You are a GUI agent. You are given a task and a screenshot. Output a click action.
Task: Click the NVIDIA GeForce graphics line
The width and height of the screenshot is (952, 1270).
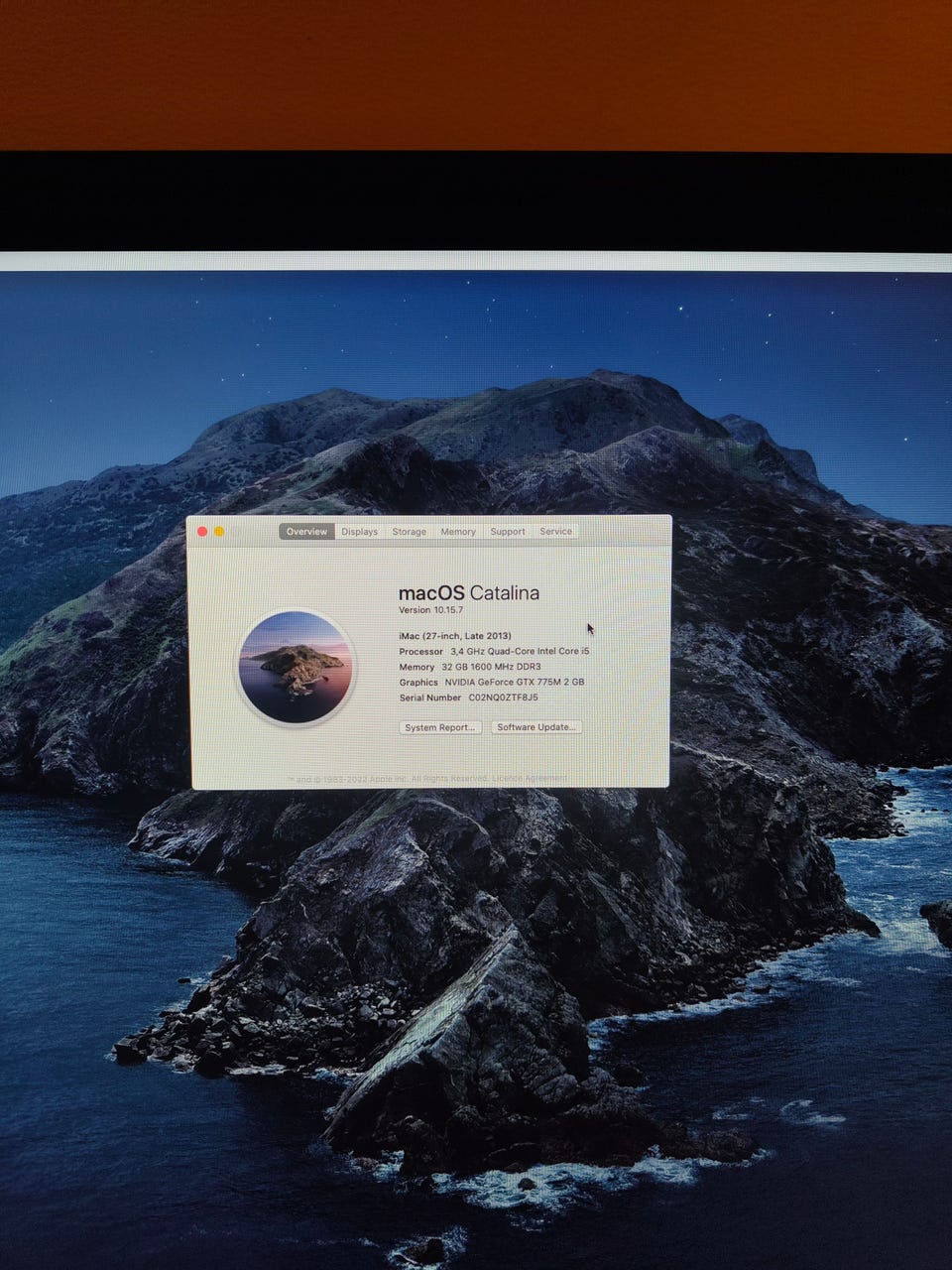click(x=491, y=683)
